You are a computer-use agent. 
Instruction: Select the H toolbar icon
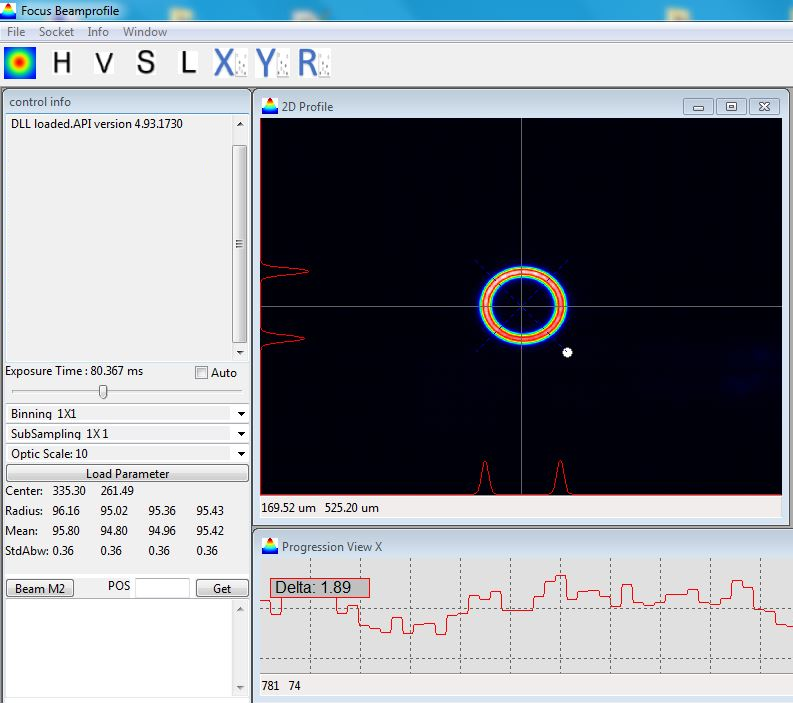click(x=62, y=63)
